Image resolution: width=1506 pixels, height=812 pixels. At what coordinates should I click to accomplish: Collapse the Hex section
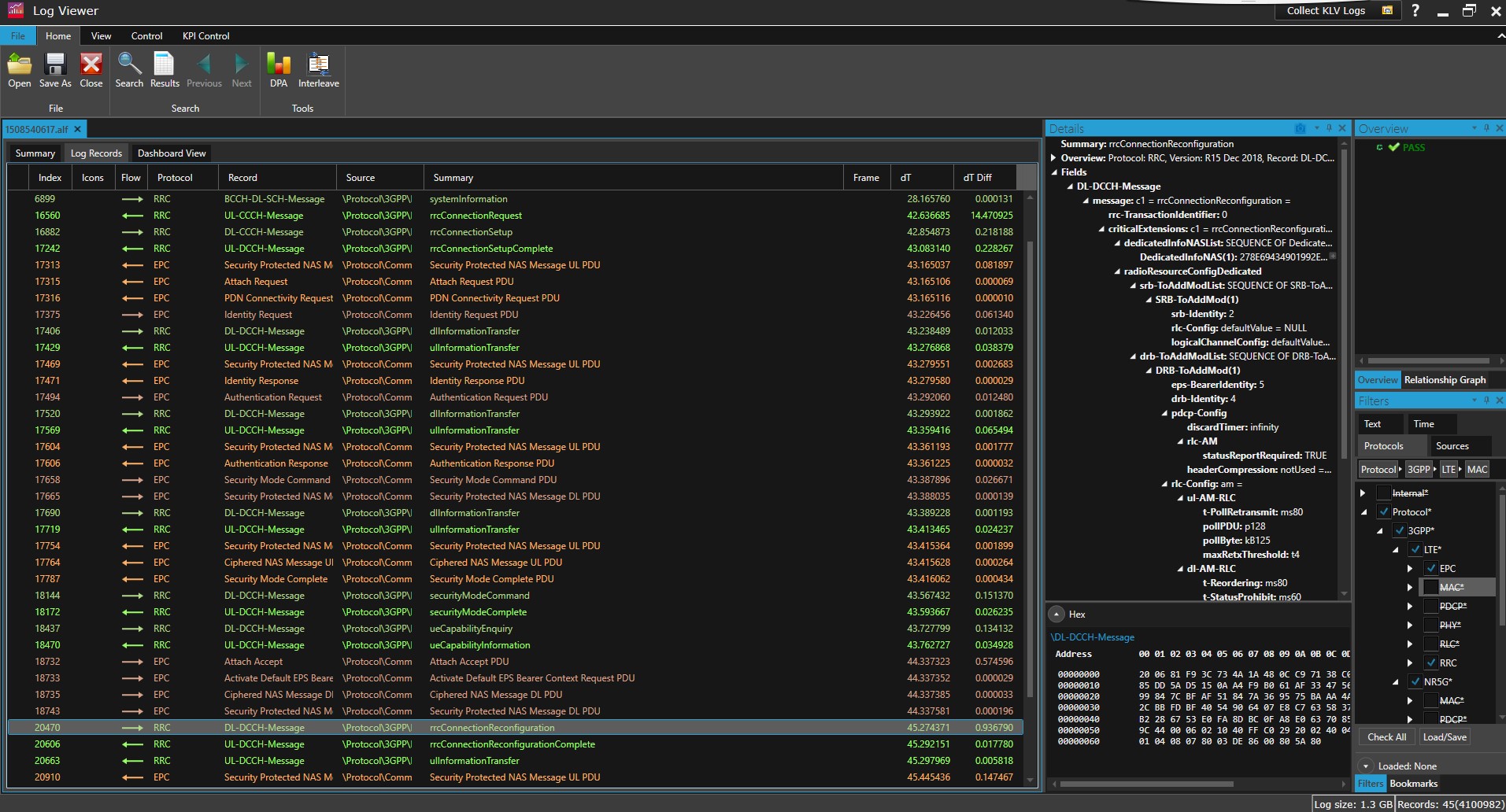1056,615
